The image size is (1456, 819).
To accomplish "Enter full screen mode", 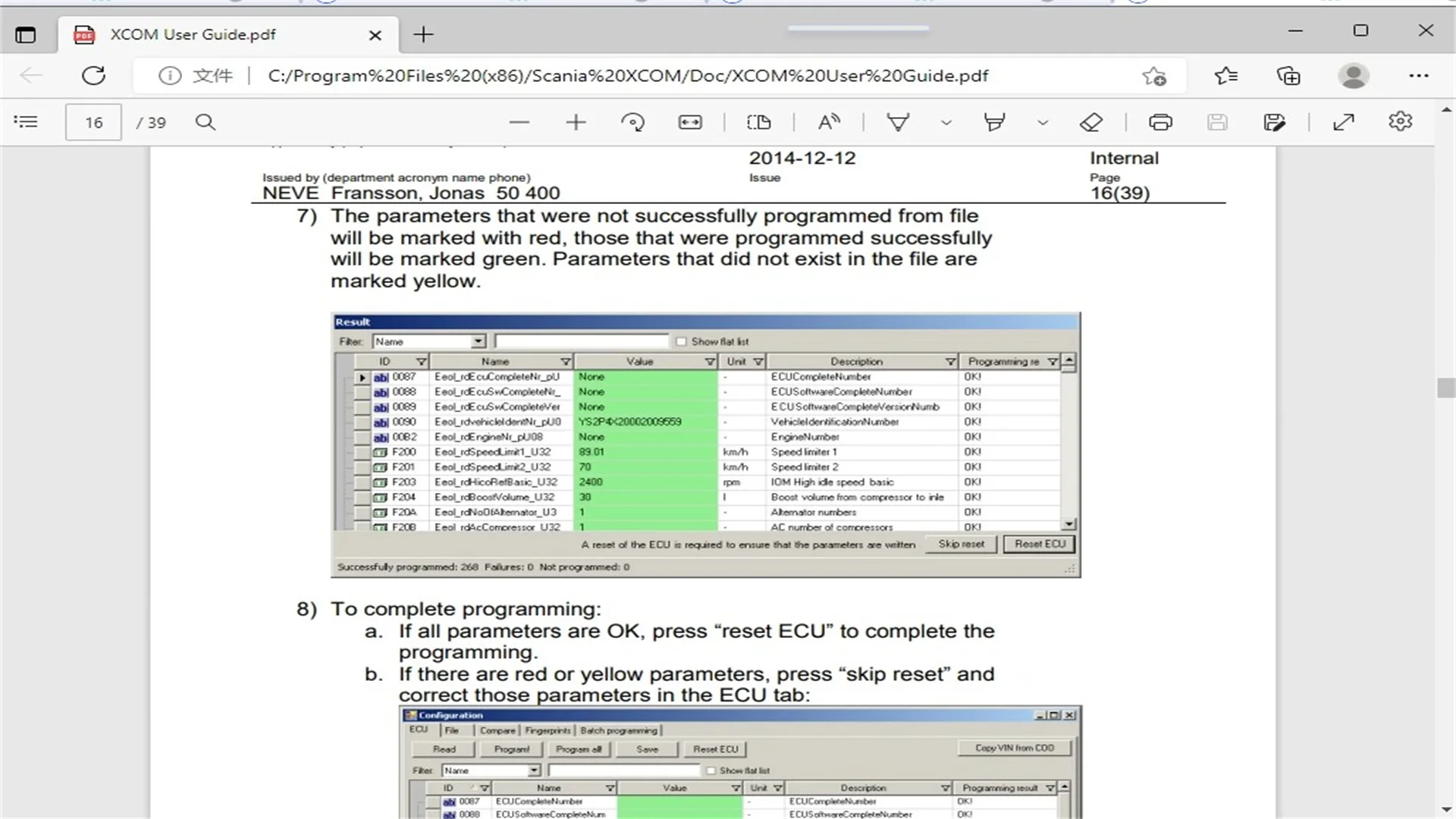I will 1344,122.
